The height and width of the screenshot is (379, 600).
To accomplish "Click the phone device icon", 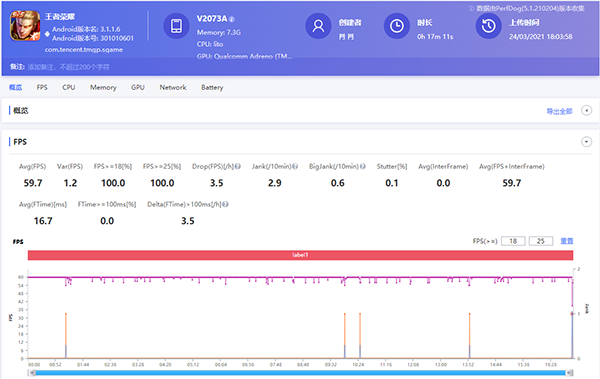I will (176, 26).
